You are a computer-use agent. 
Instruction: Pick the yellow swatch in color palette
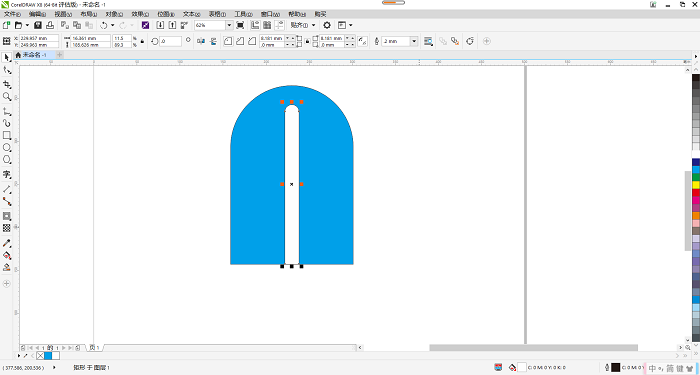click(x=696, y=185)
